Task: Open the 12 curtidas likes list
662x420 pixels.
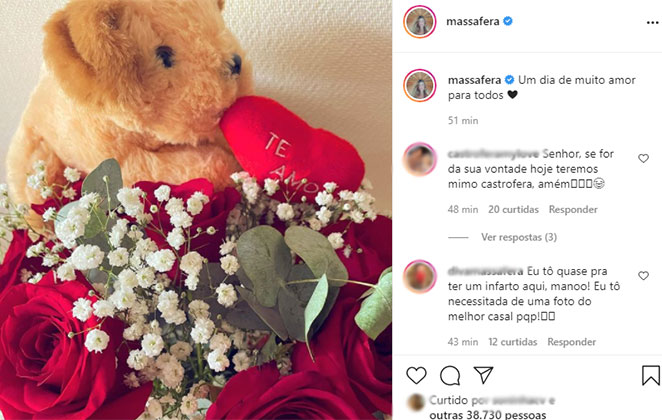Action: click(513, 342)
